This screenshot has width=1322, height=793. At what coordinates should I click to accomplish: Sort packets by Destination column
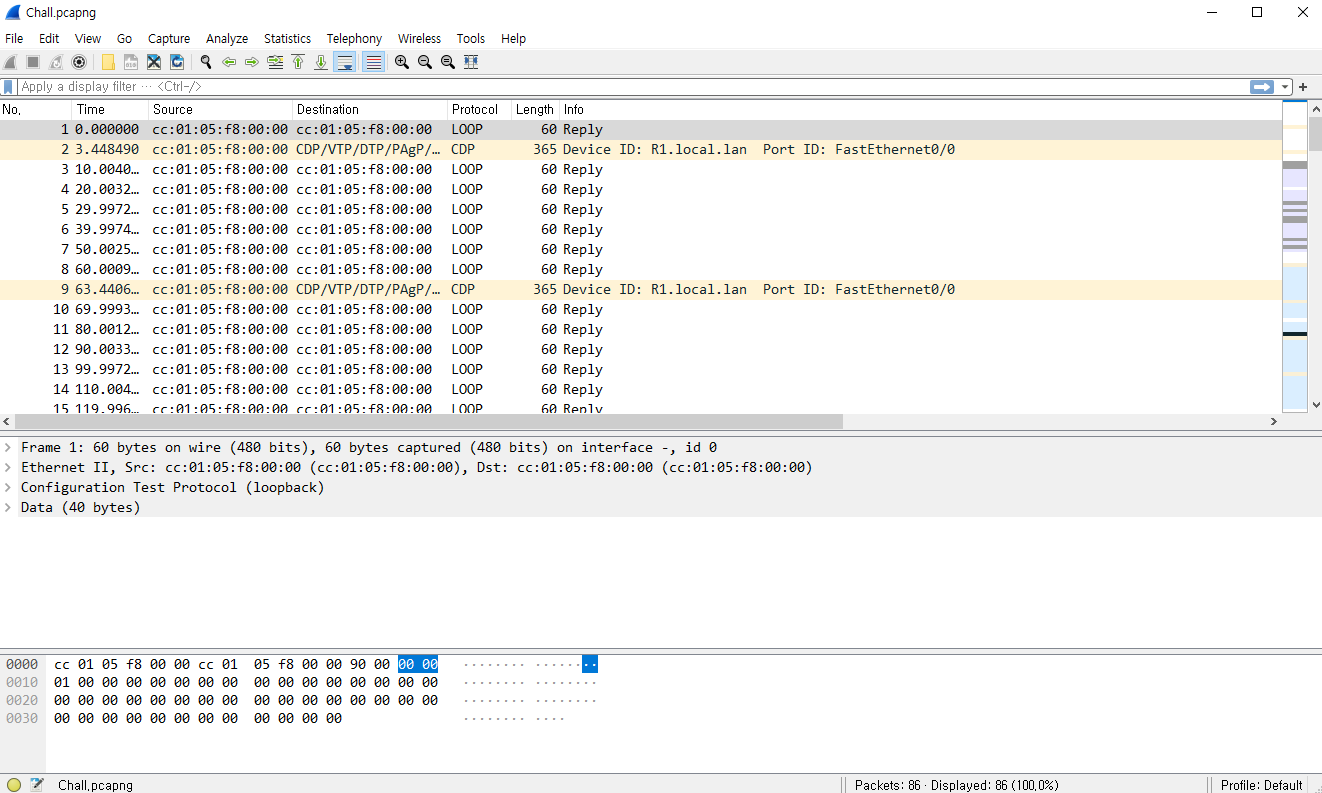370,109
